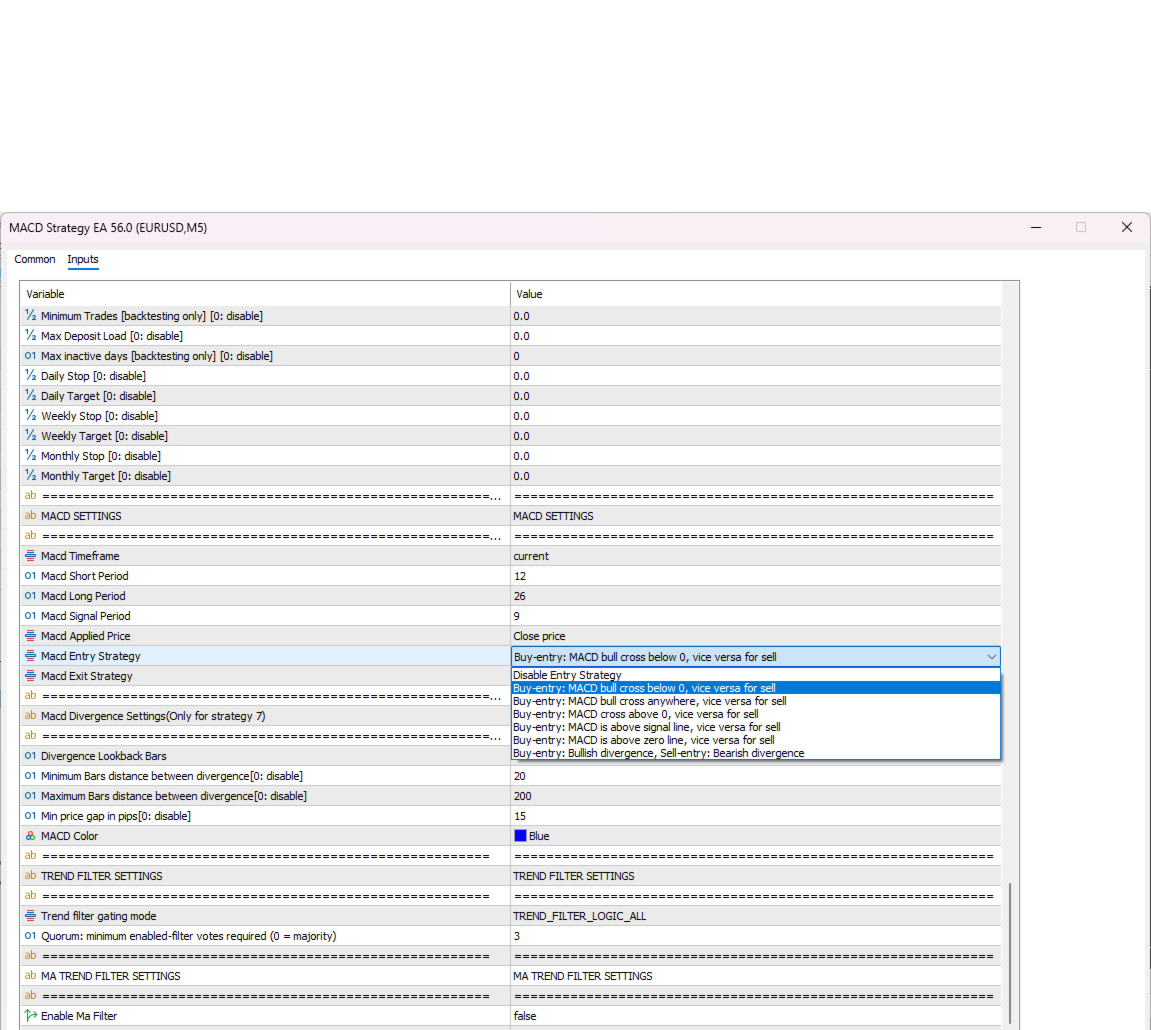Screen dimensions: 1151x1030
Task: Click the Macd Short Period integer icon
Action: [x=30, y=576]
